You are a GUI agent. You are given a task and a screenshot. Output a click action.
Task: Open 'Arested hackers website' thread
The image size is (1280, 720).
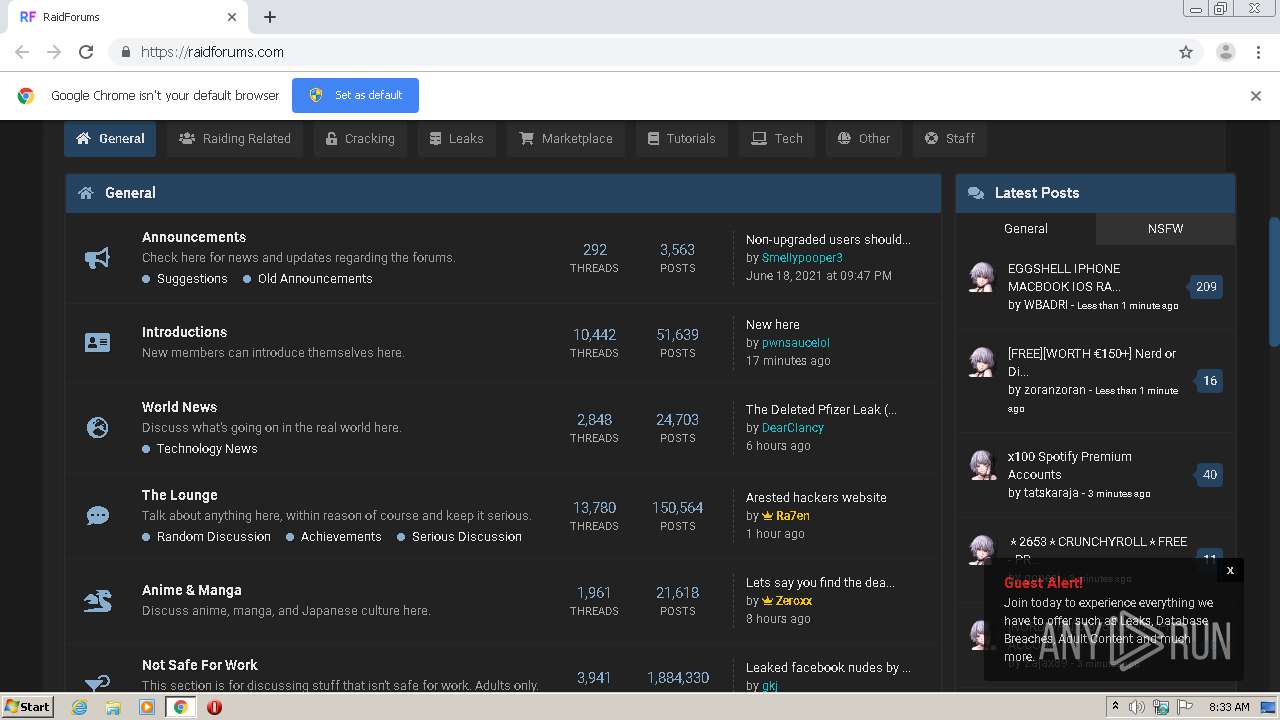coord(816,497)
